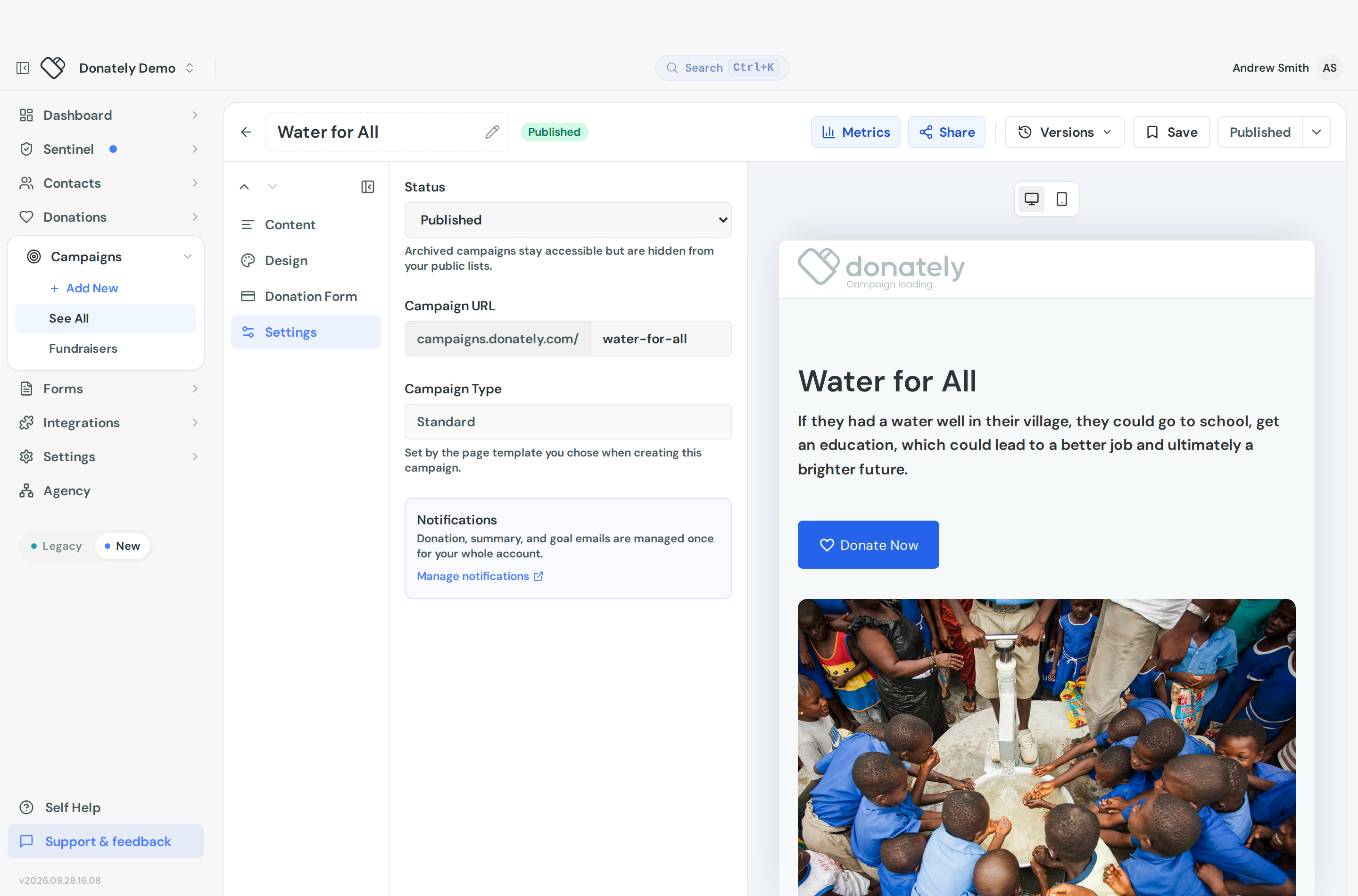Switch to the Legacy interface
The width and height of the screenshot is (1358, 896).
coord(57,546)
